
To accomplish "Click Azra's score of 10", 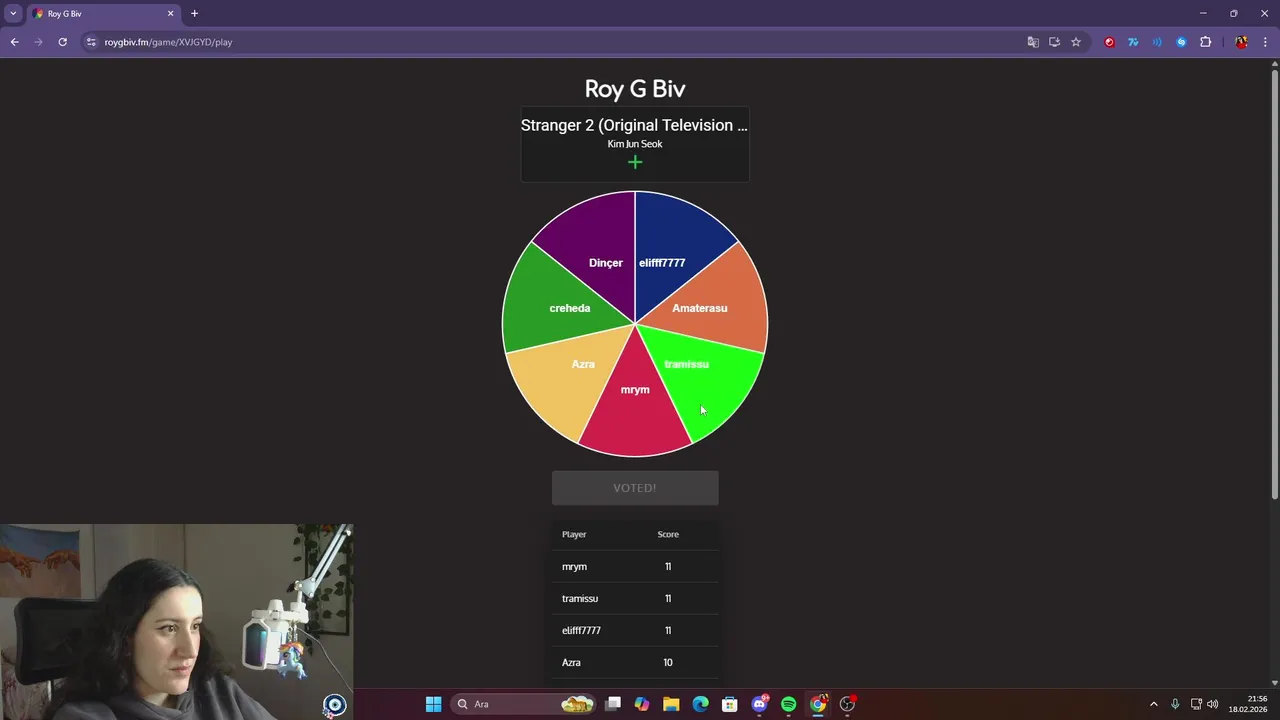I will click(x=668, y=662).
